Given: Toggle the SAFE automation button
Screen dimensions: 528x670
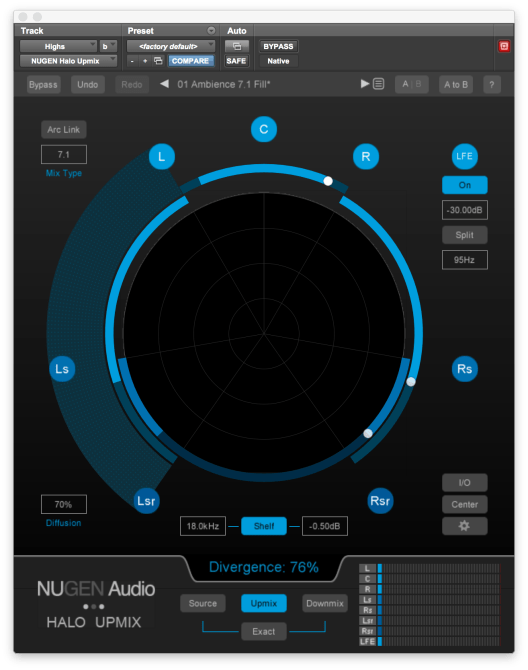Looking at the screenshot, I should [x=236, y=61].
